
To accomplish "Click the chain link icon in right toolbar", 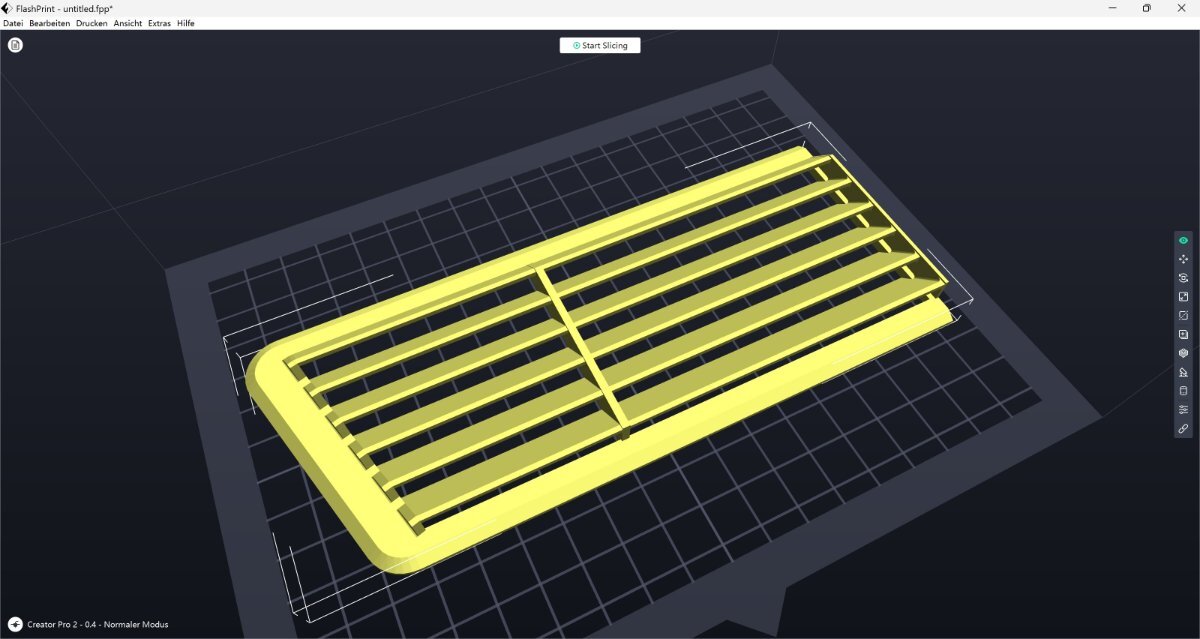I will (1183, 428).
